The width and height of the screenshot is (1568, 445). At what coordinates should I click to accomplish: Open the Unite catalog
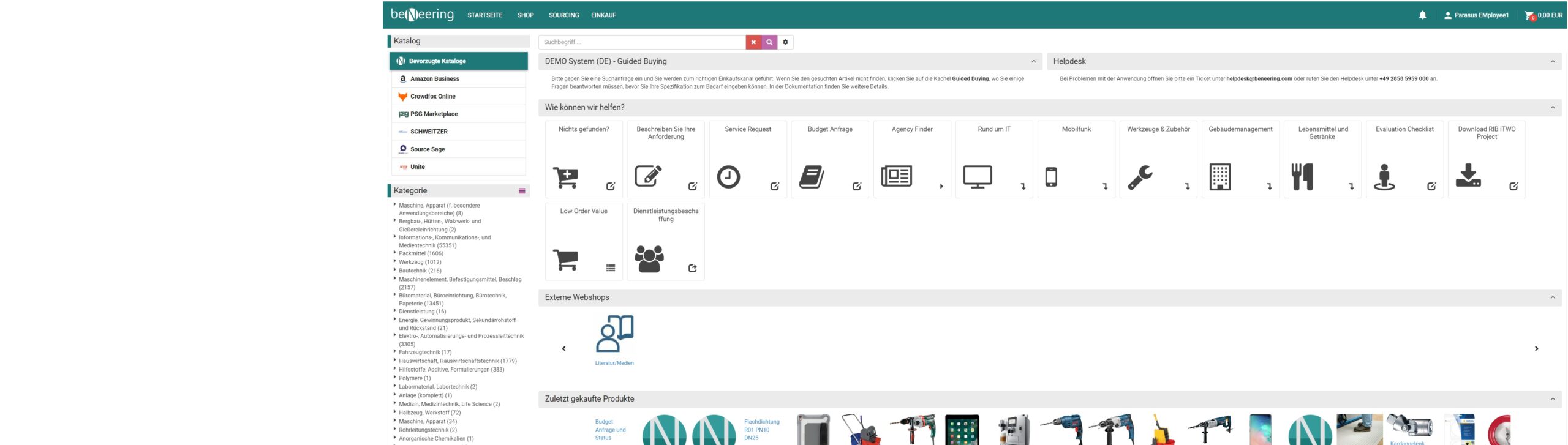point(459,167)
